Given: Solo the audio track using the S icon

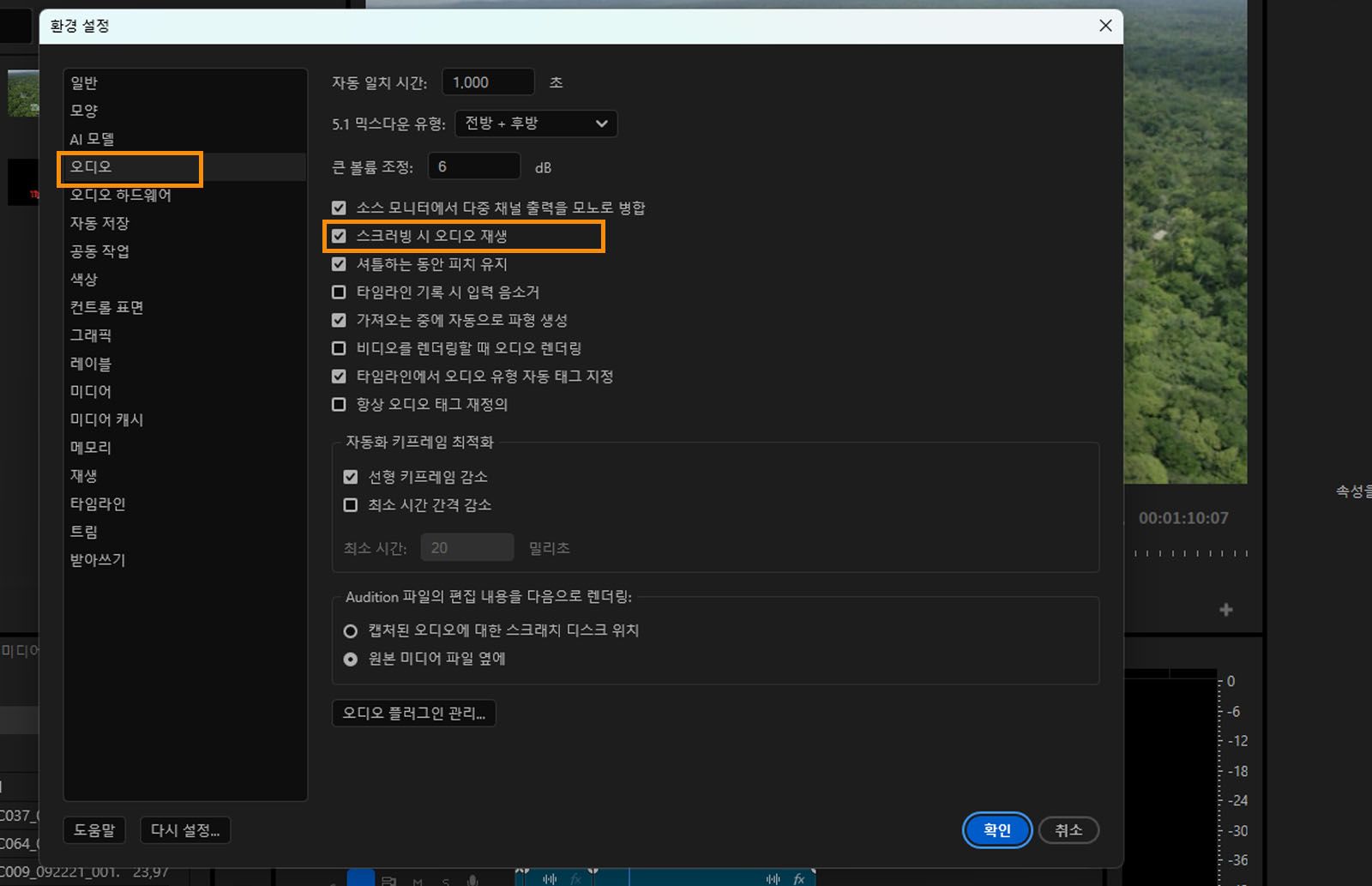Looking at the screenshot, I should click(444, 880).
